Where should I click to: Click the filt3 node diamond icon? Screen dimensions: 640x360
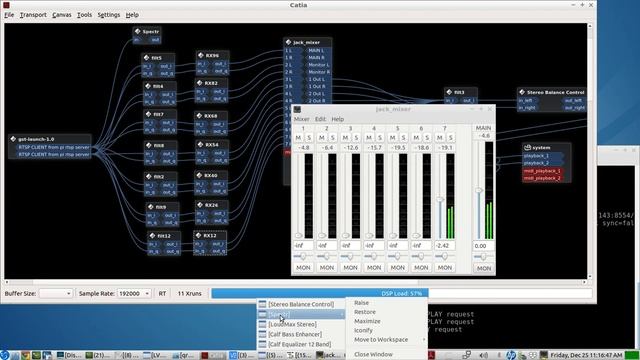pos(449,92)
